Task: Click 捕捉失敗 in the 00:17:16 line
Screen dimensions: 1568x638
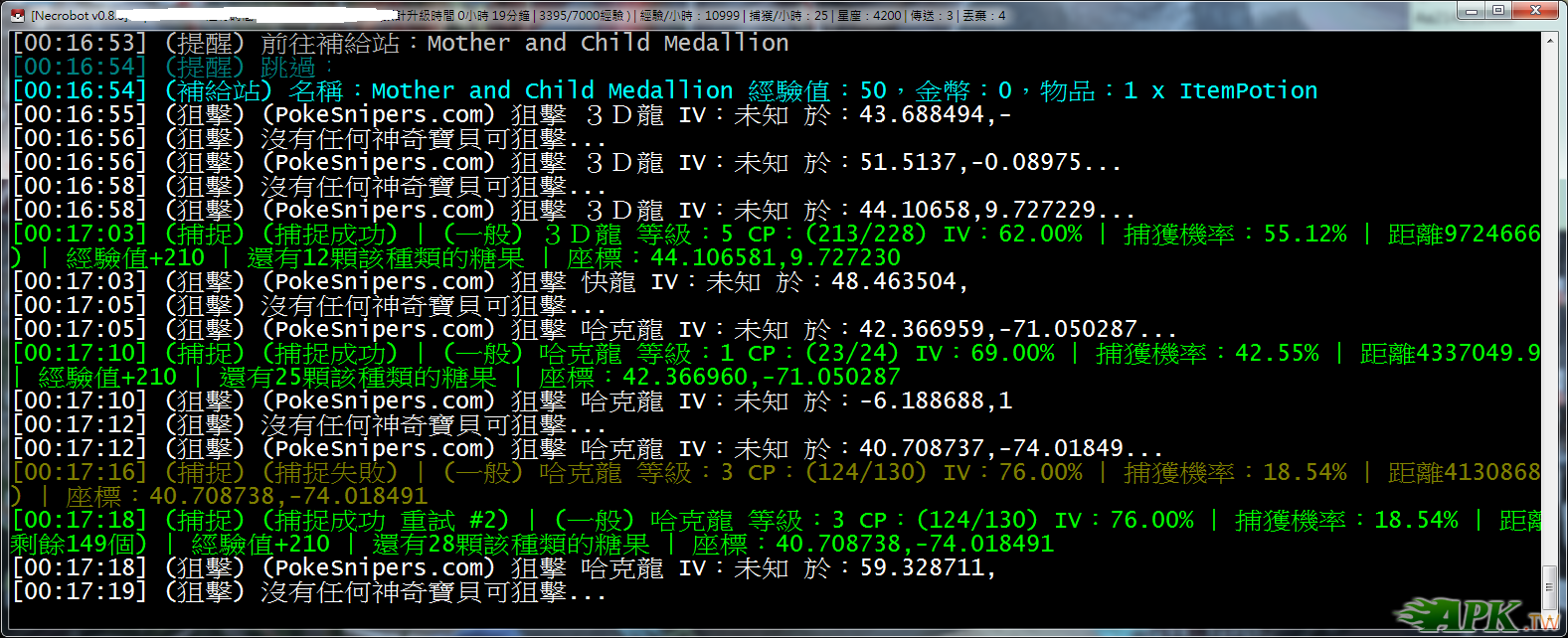Action: (x=330, y=472)
